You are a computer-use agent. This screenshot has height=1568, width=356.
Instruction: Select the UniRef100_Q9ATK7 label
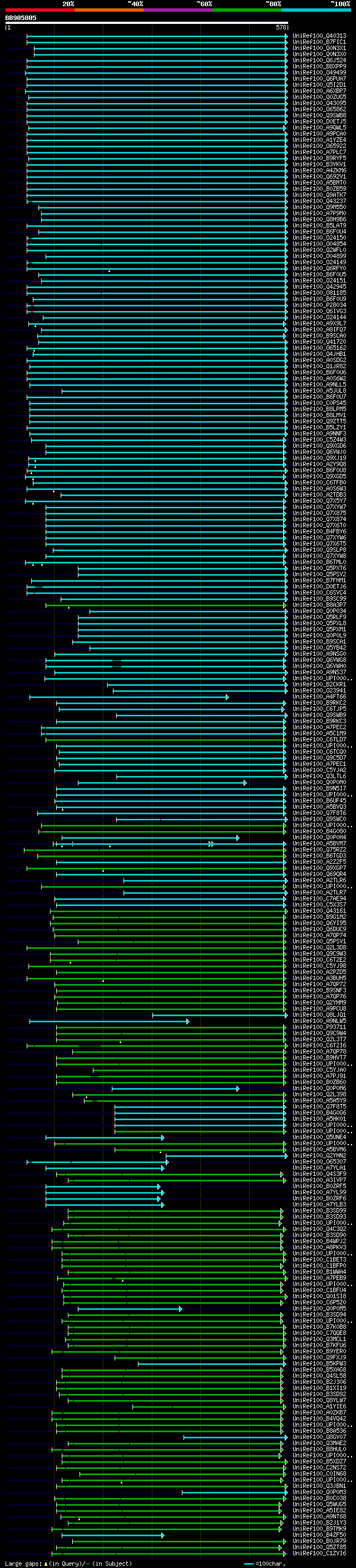click(319, 195)
